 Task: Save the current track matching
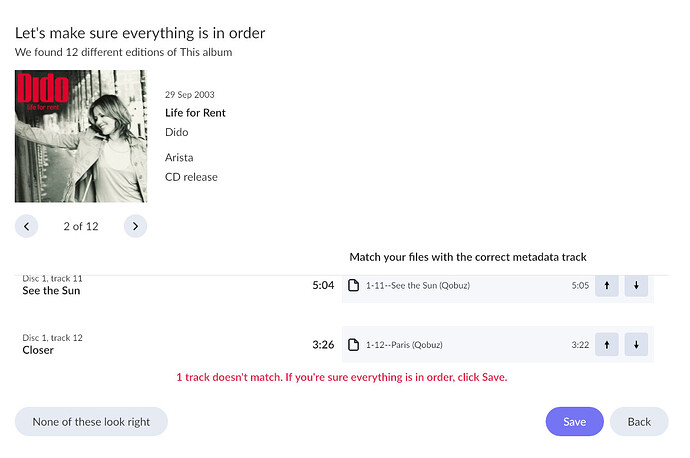coord(574,422)
